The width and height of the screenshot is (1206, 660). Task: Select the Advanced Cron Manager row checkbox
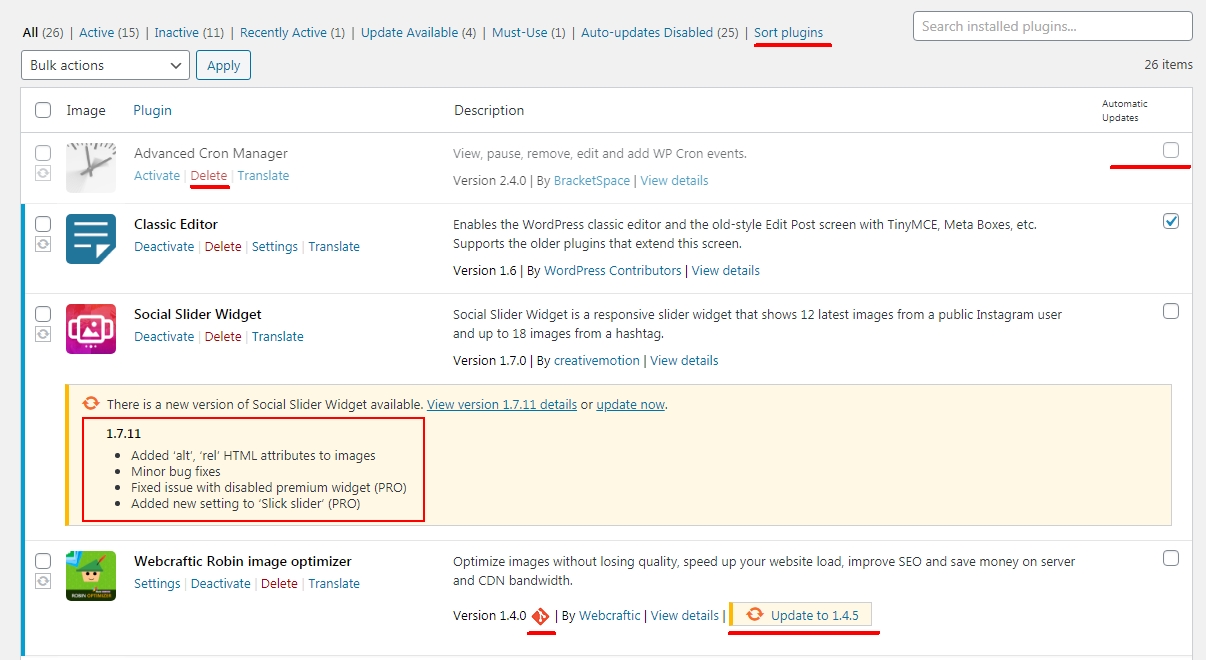pyautogui.click(x=43, y=153)
